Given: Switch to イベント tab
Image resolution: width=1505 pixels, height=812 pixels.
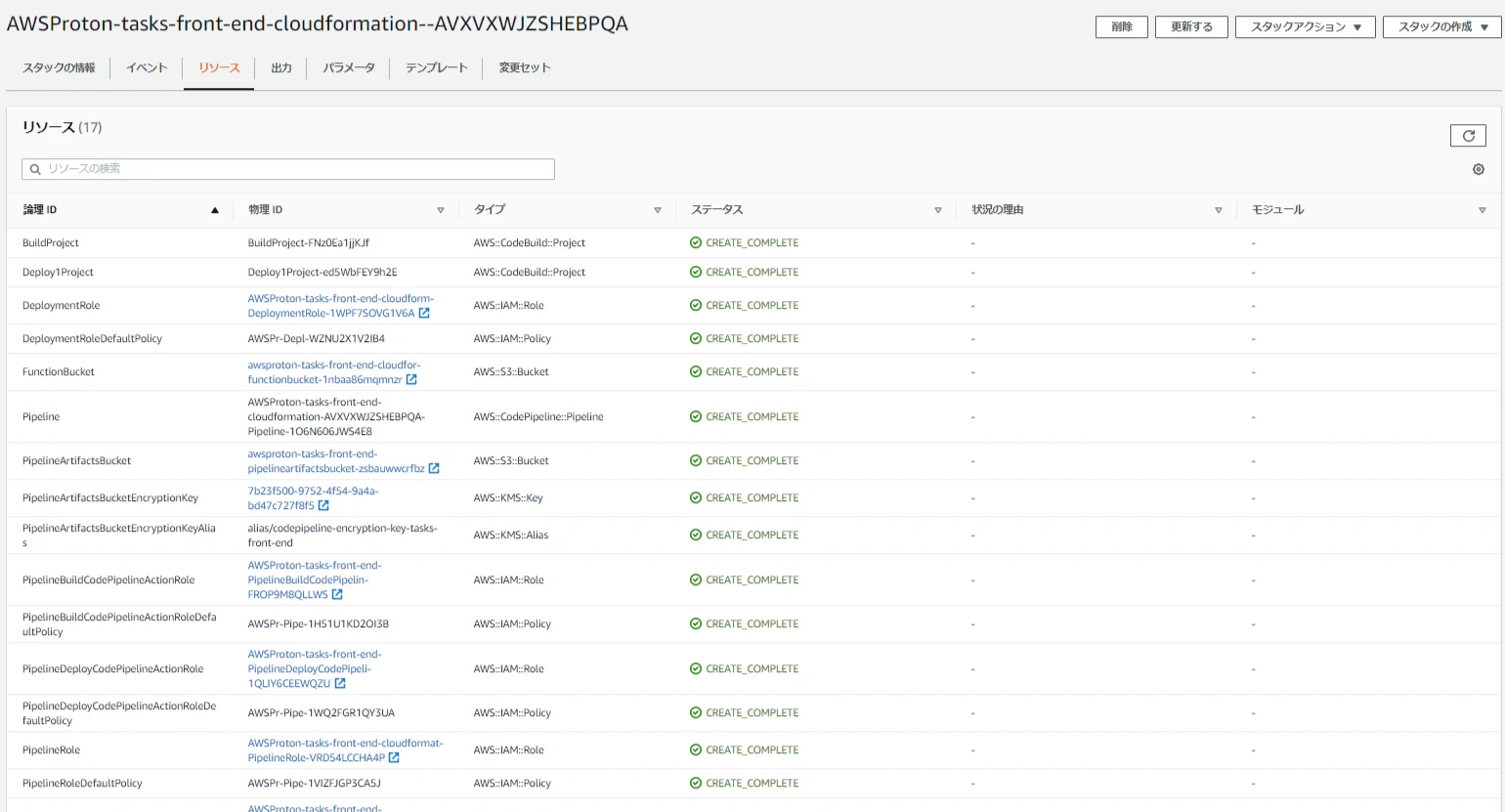Looking at the screenshot, I should (147, 68).
